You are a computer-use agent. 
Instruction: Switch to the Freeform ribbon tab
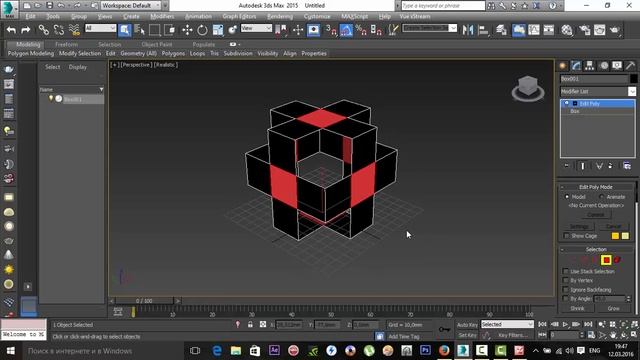[66, 44]
